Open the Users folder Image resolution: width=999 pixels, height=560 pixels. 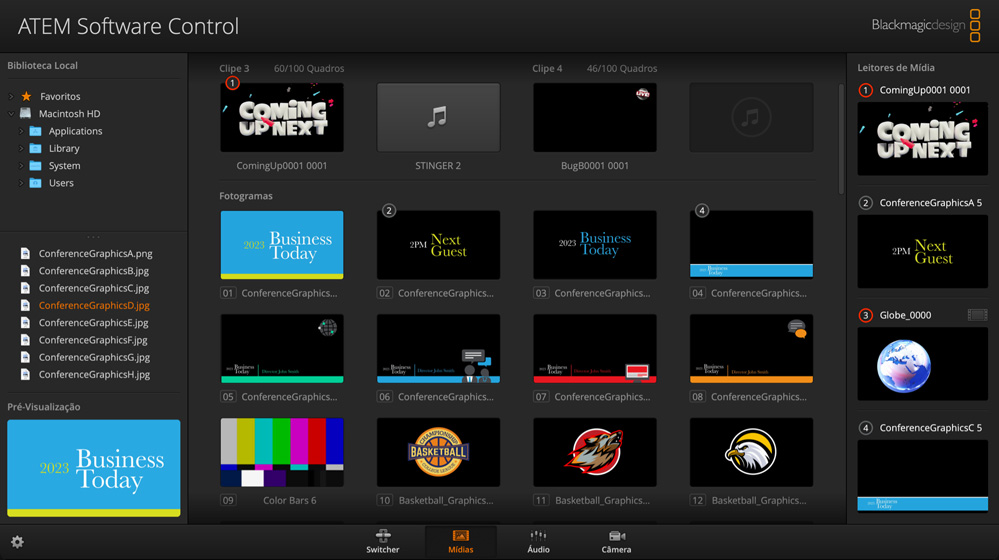click(x=61, y=183)
